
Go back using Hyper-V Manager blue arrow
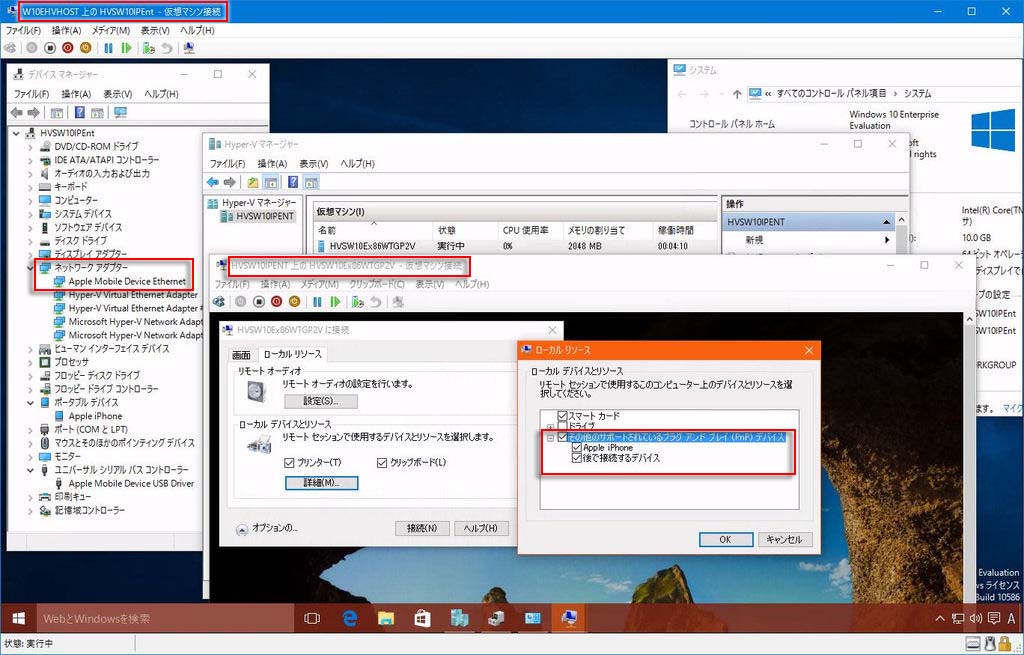213,182
